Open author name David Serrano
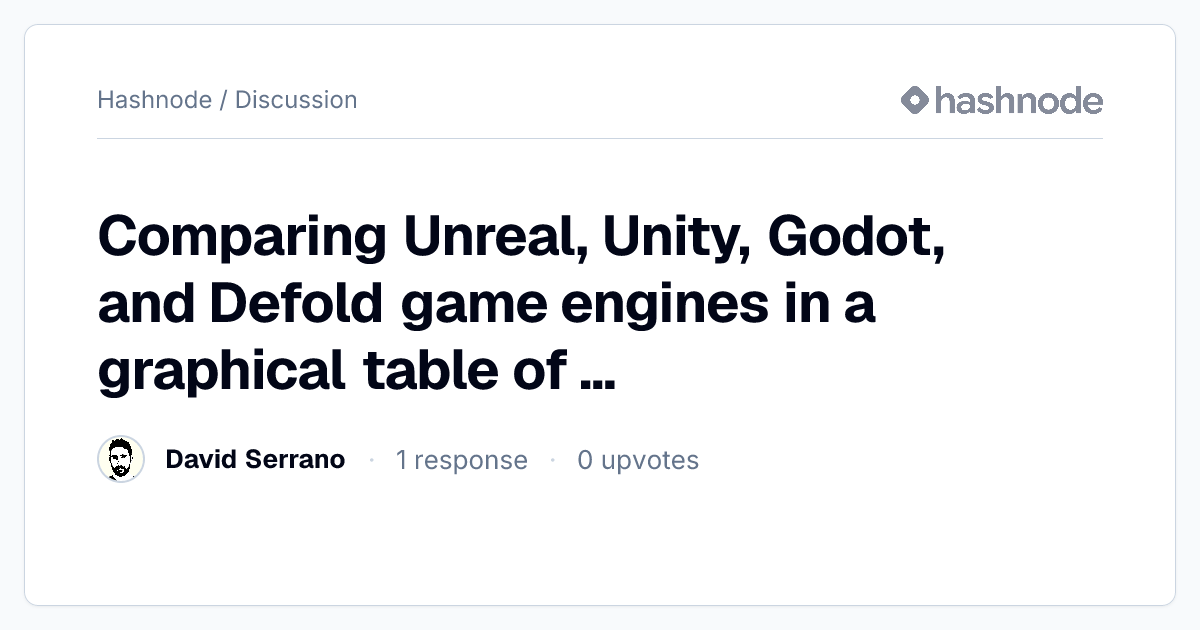 (255, 460)
